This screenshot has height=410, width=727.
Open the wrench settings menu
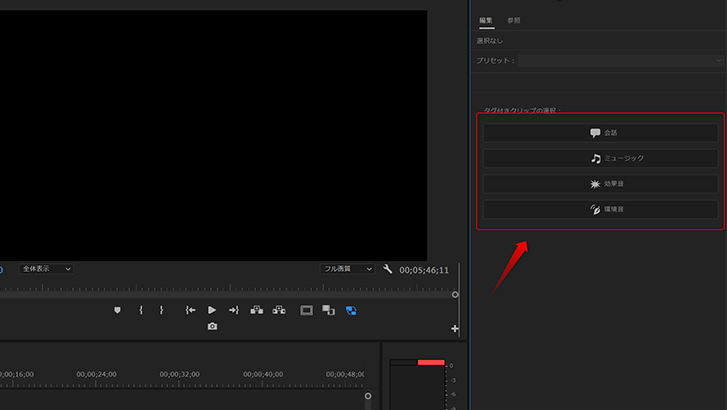click(388, 269)
